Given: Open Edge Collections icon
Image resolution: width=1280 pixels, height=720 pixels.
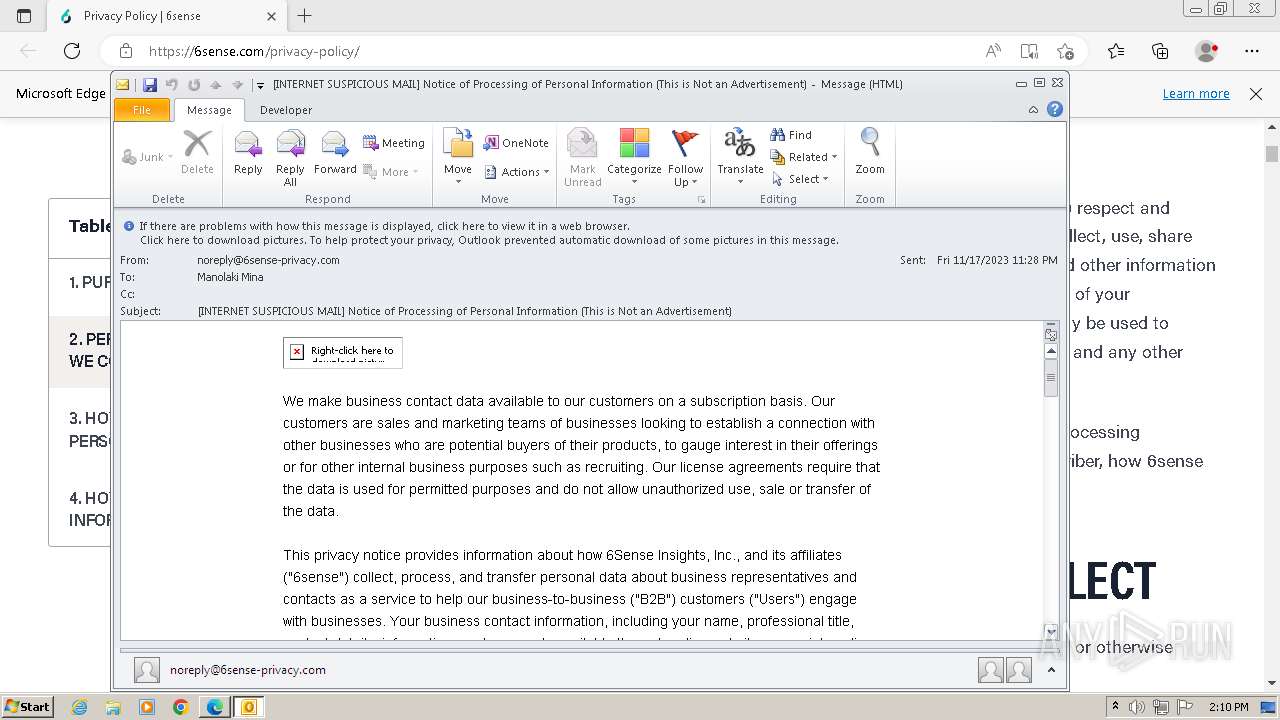Looking at the screenshot, I should (1160, 51).
